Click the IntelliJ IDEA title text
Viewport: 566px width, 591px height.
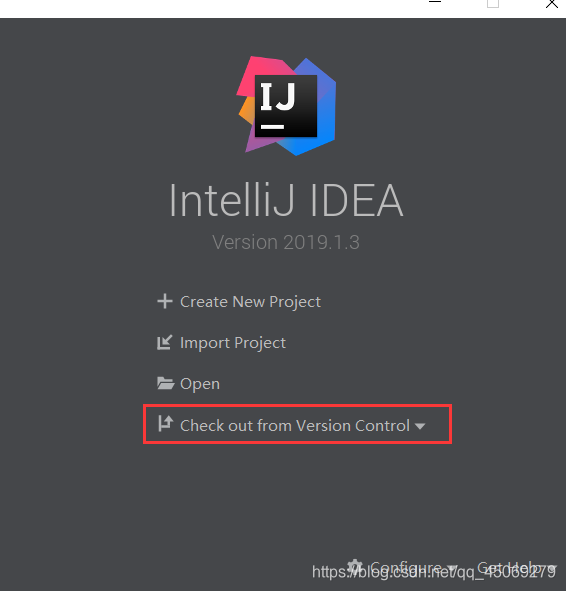pyautogui.click(x=286, y=200)
